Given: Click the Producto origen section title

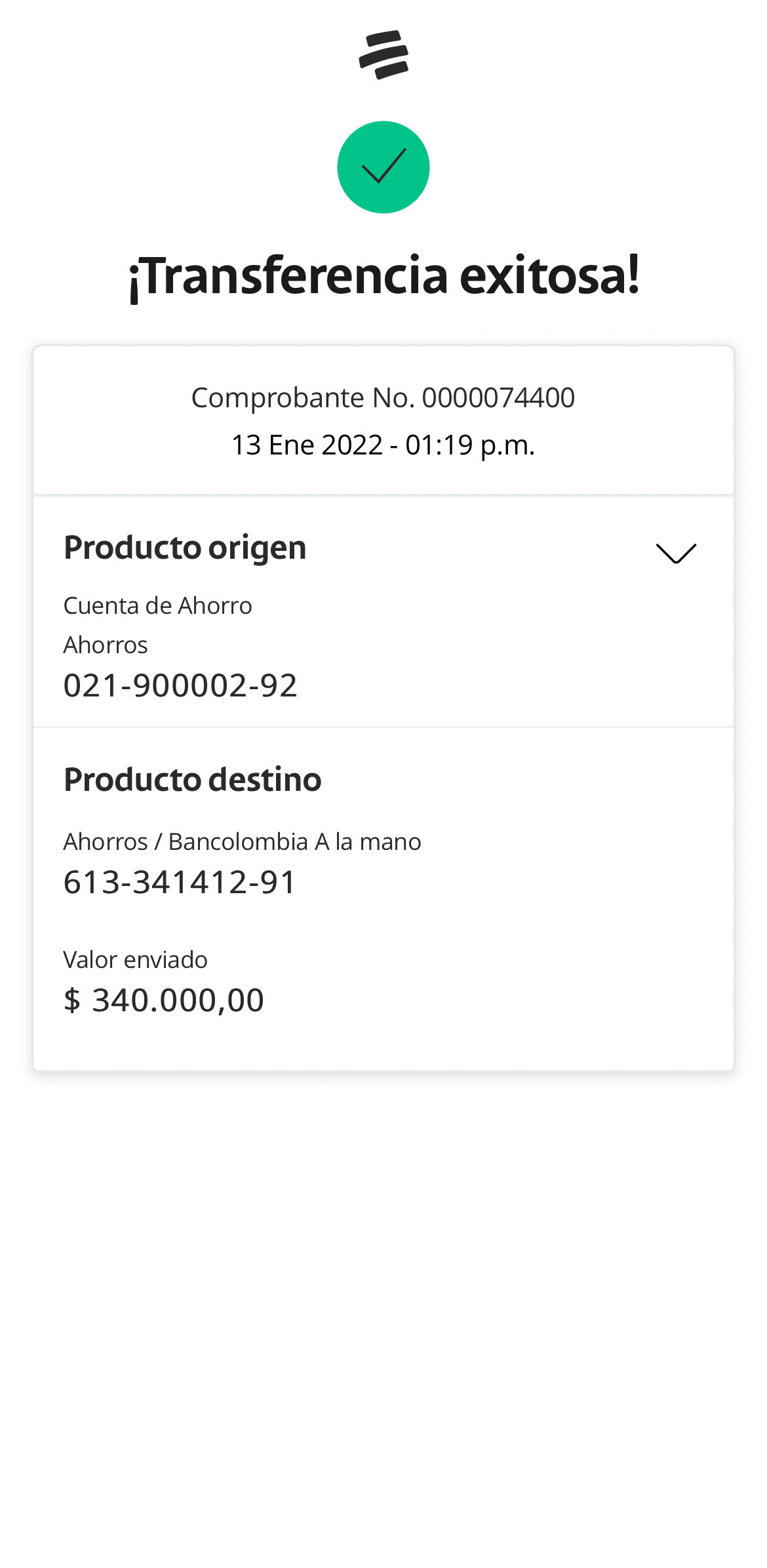Looking at the screenshot, I should (x=185, y=548).
